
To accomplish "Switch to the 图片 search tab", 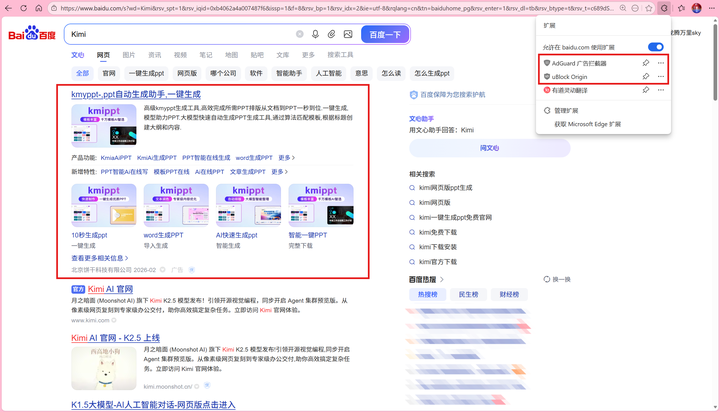I will tap(129, 55).
